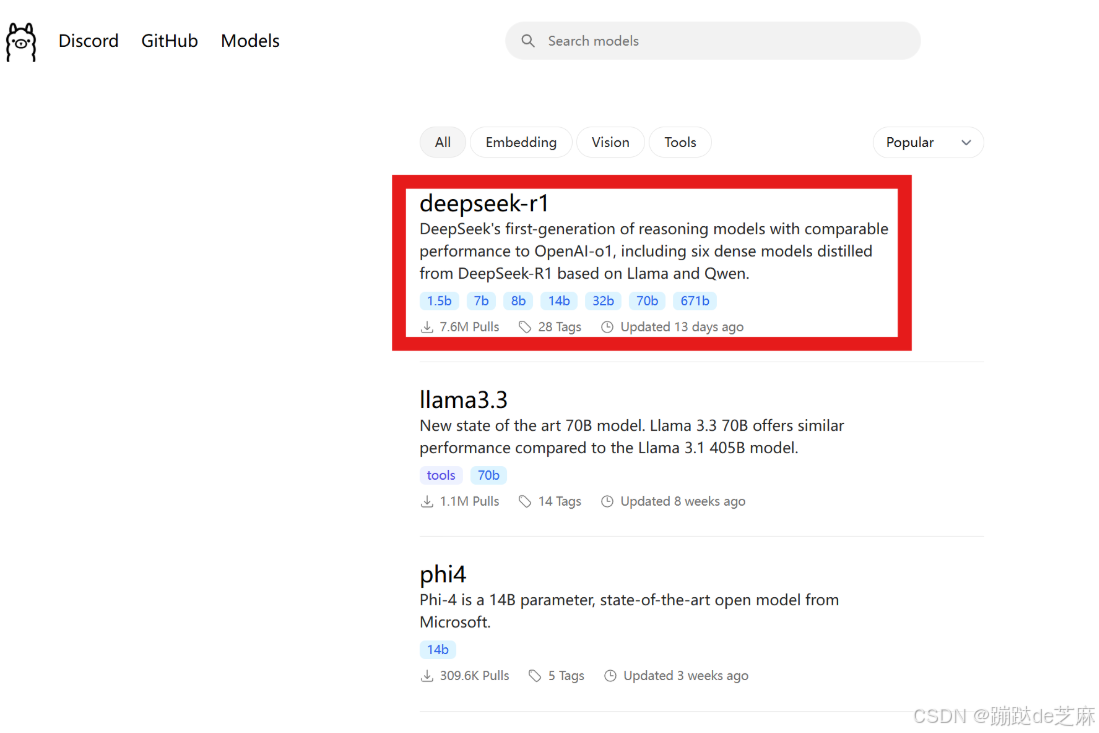Click the Updated 13 days ago text
Image resolution: width=1099 pixels, height=733 pixels.
tap(682, 327)
